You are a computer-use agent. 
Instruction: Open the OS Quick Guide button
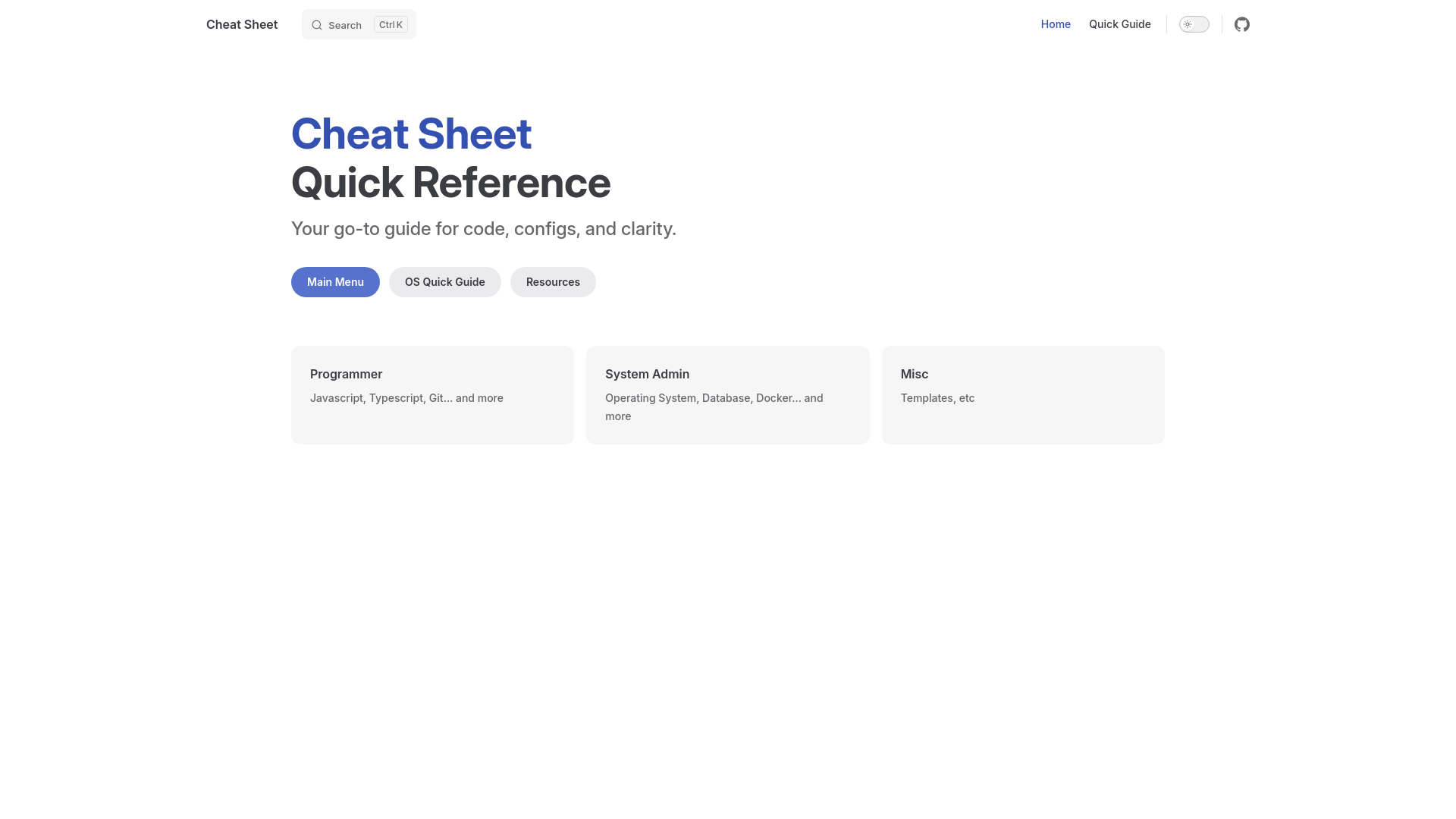[x=444, y=282]
